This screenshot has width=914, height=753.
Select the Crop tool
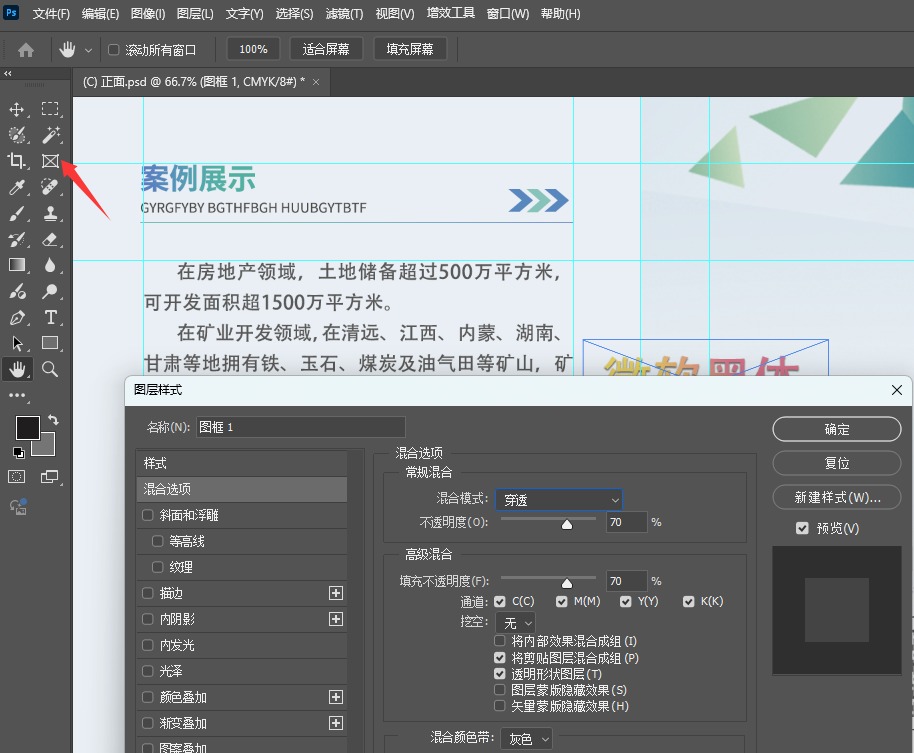(17, 161)
